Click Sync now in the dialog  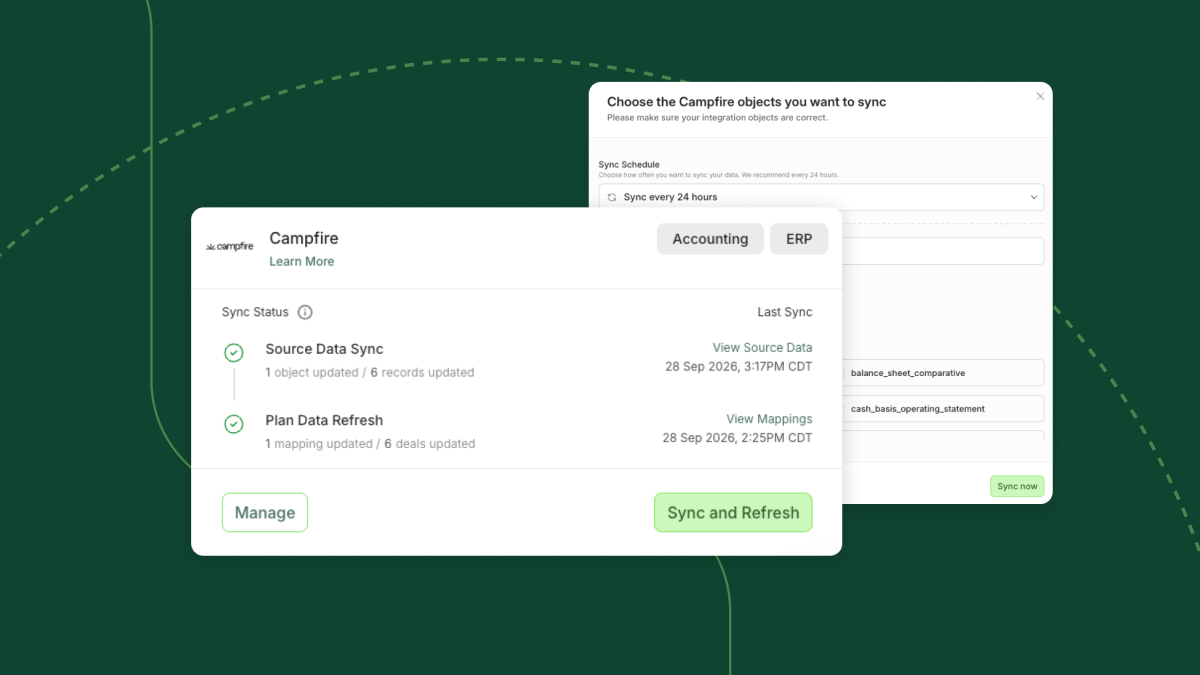[1017, 486]
